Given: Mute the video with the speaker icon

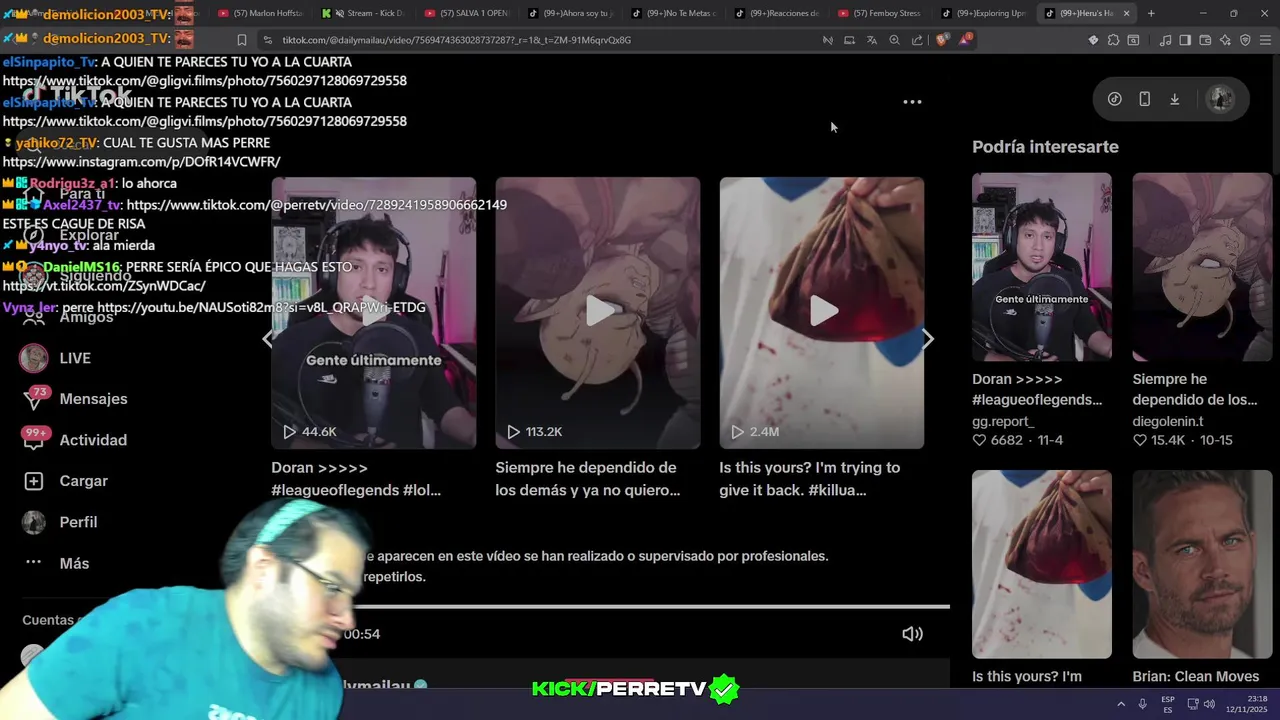Looking at the screenshot, I should (x=912, y=634).
